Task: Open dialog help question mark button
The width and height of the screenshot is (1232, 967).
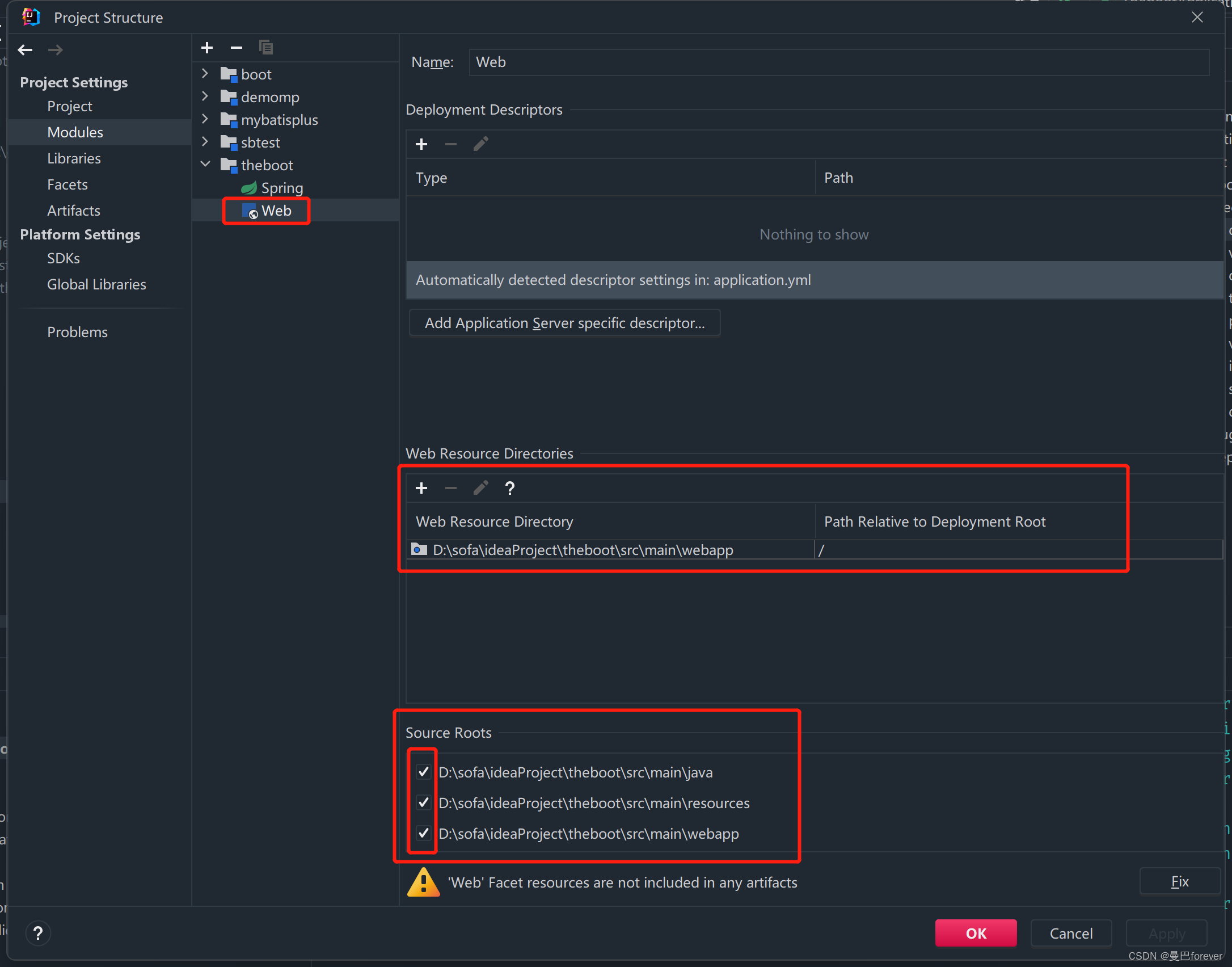Action: [38, 933]
